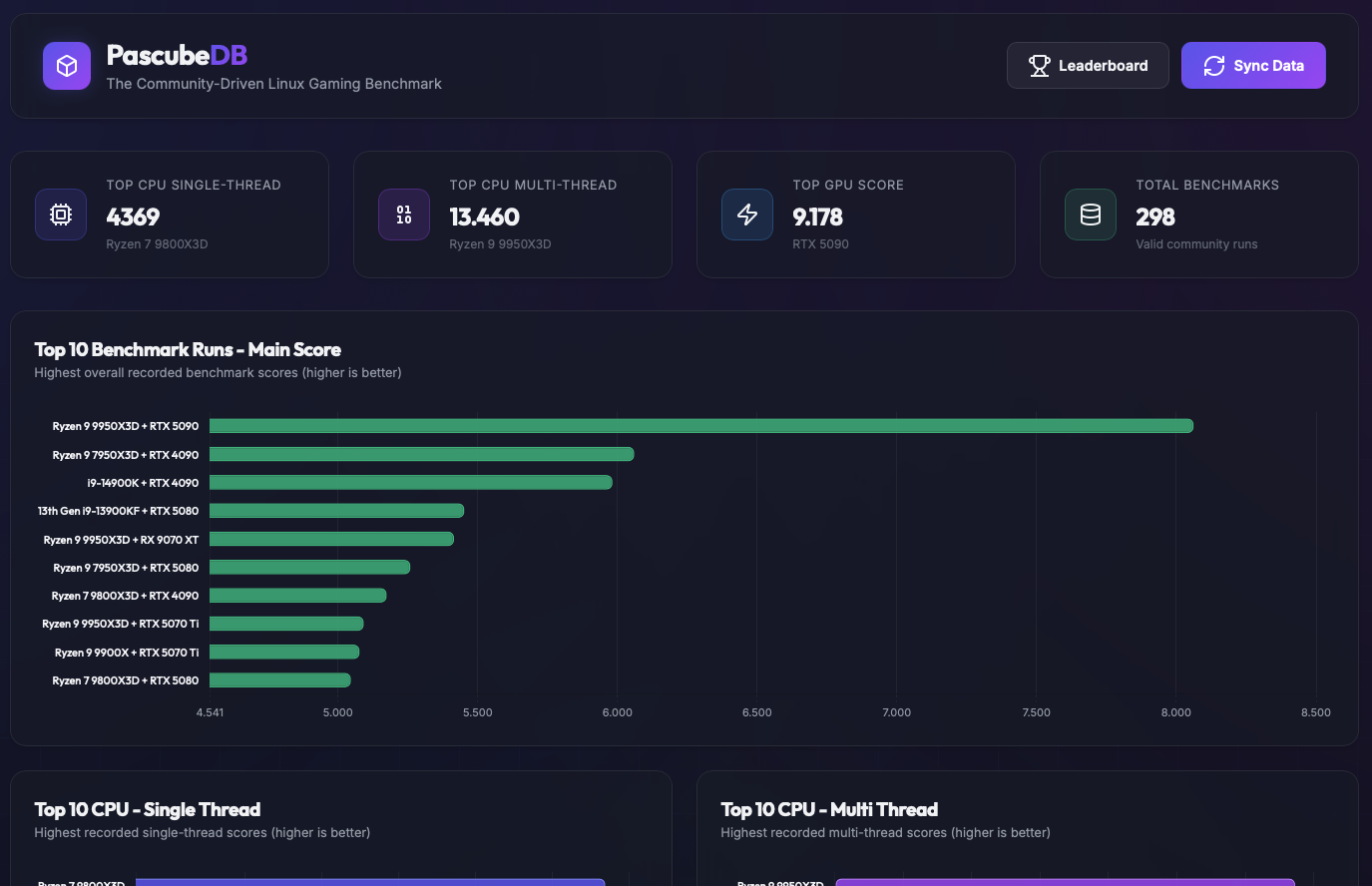The image size is (1372, 886).
Task: Click the binary digits icon for multi-thread
Action: point(404,215)
